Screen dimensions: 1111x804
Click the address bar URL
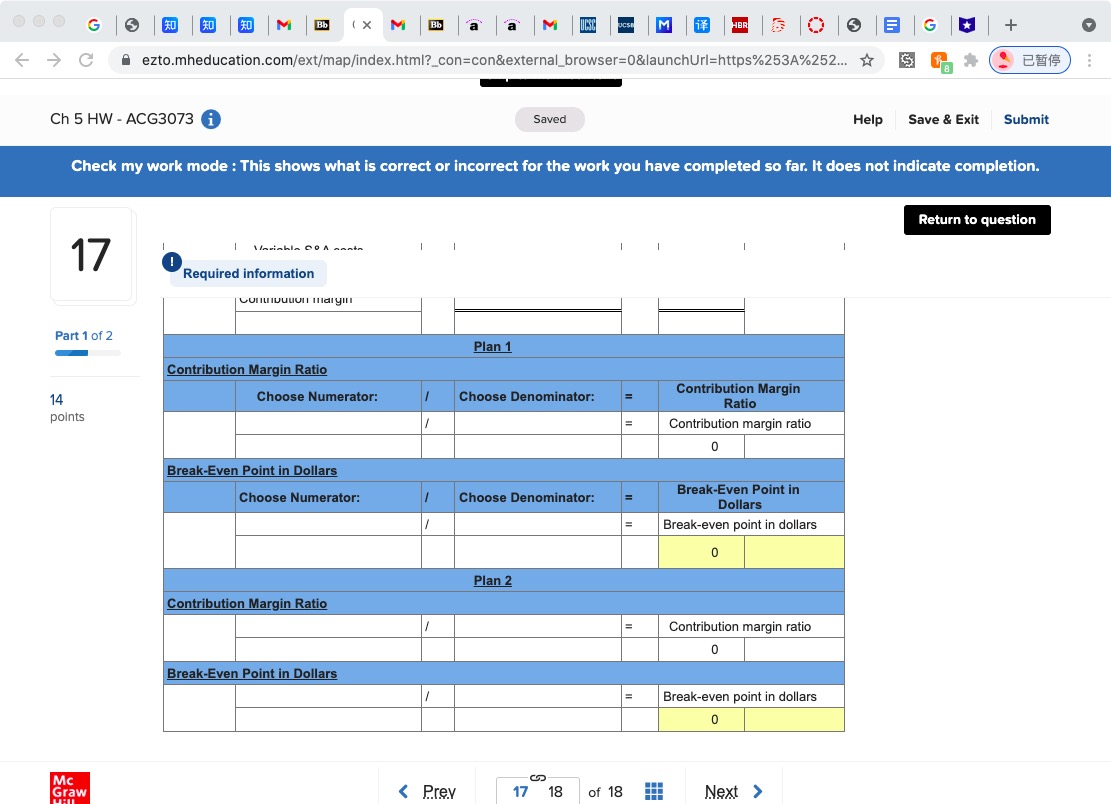pos(494,60)
